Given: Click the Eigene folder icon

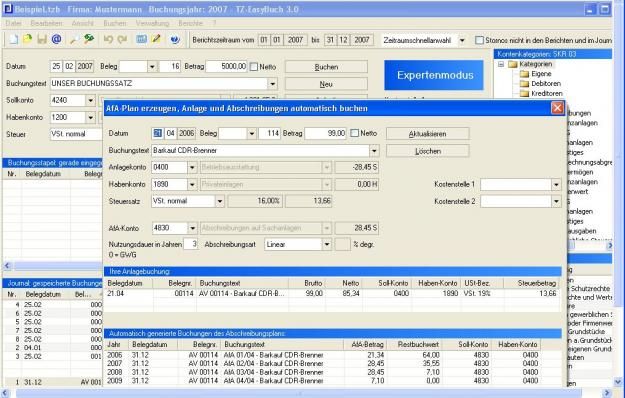Looking at the screenshot, I should (x=525, y=74).
